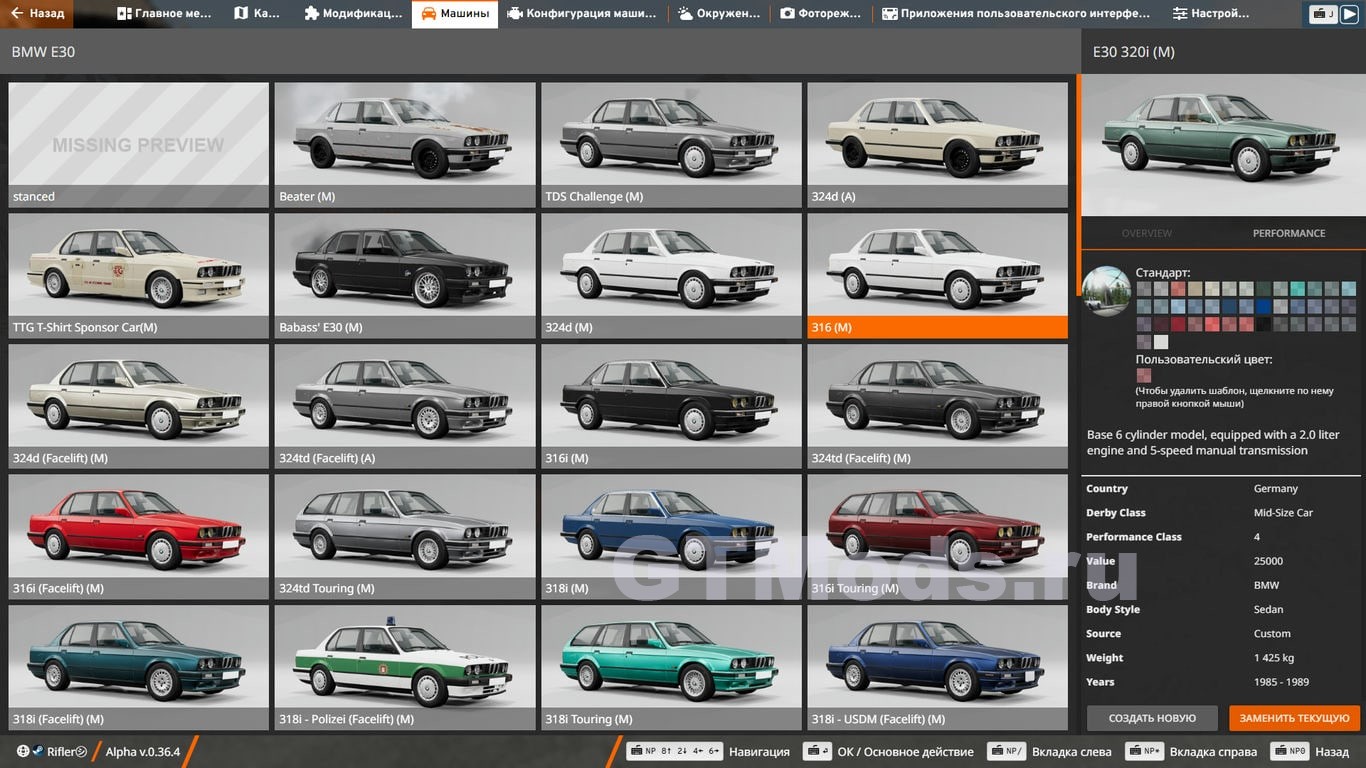Click the E30 320i (M) title
The width and height of the screenshot is (1366, 768).
[1133, 51]
